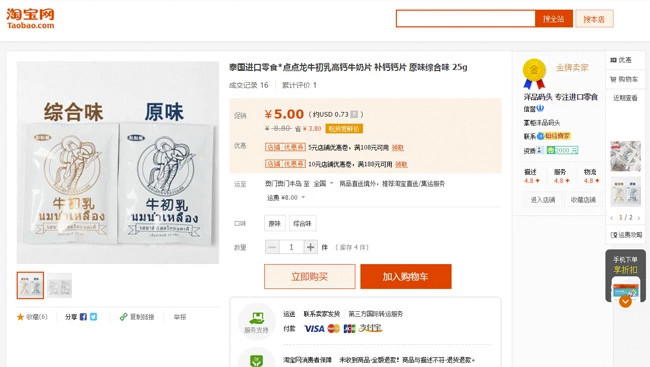Click the favorite star icon
Image resolution: width=650 pixels, height=367 pixels.
20,317
